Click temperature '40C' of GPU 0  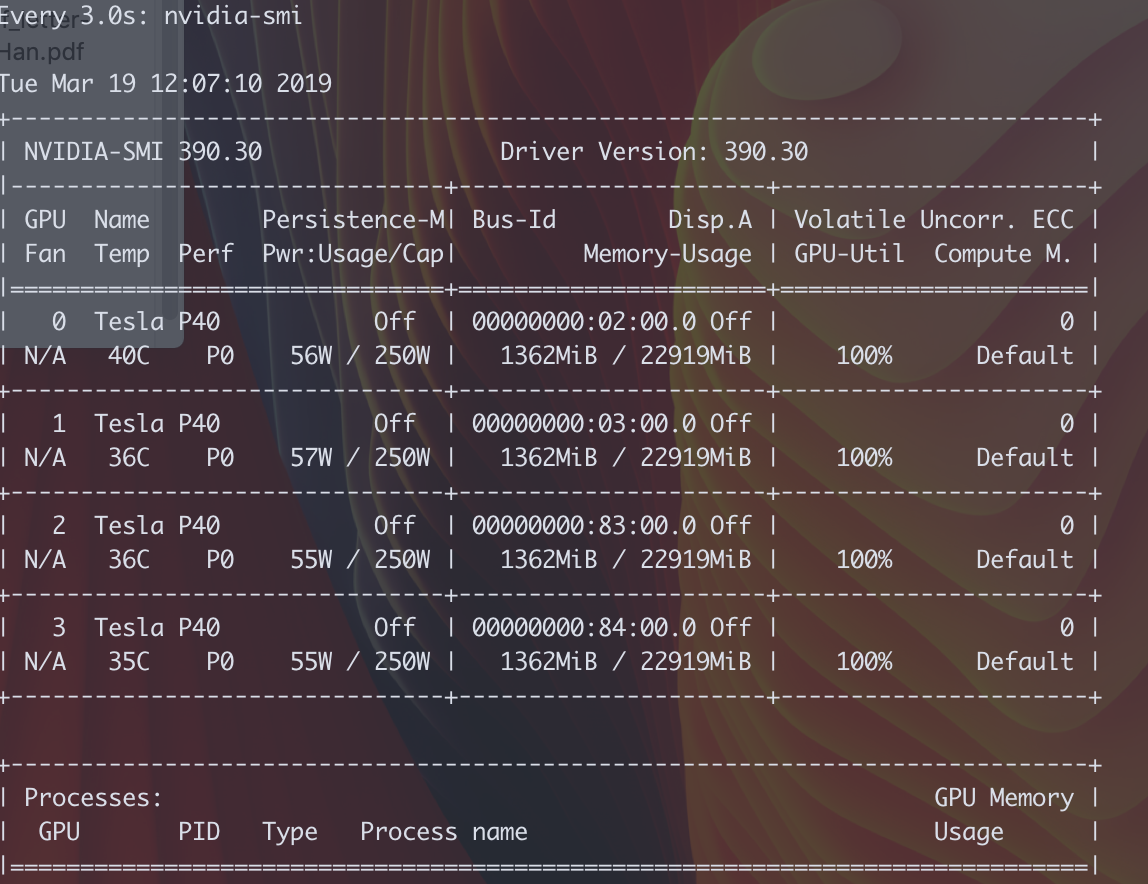click(129, 356)
